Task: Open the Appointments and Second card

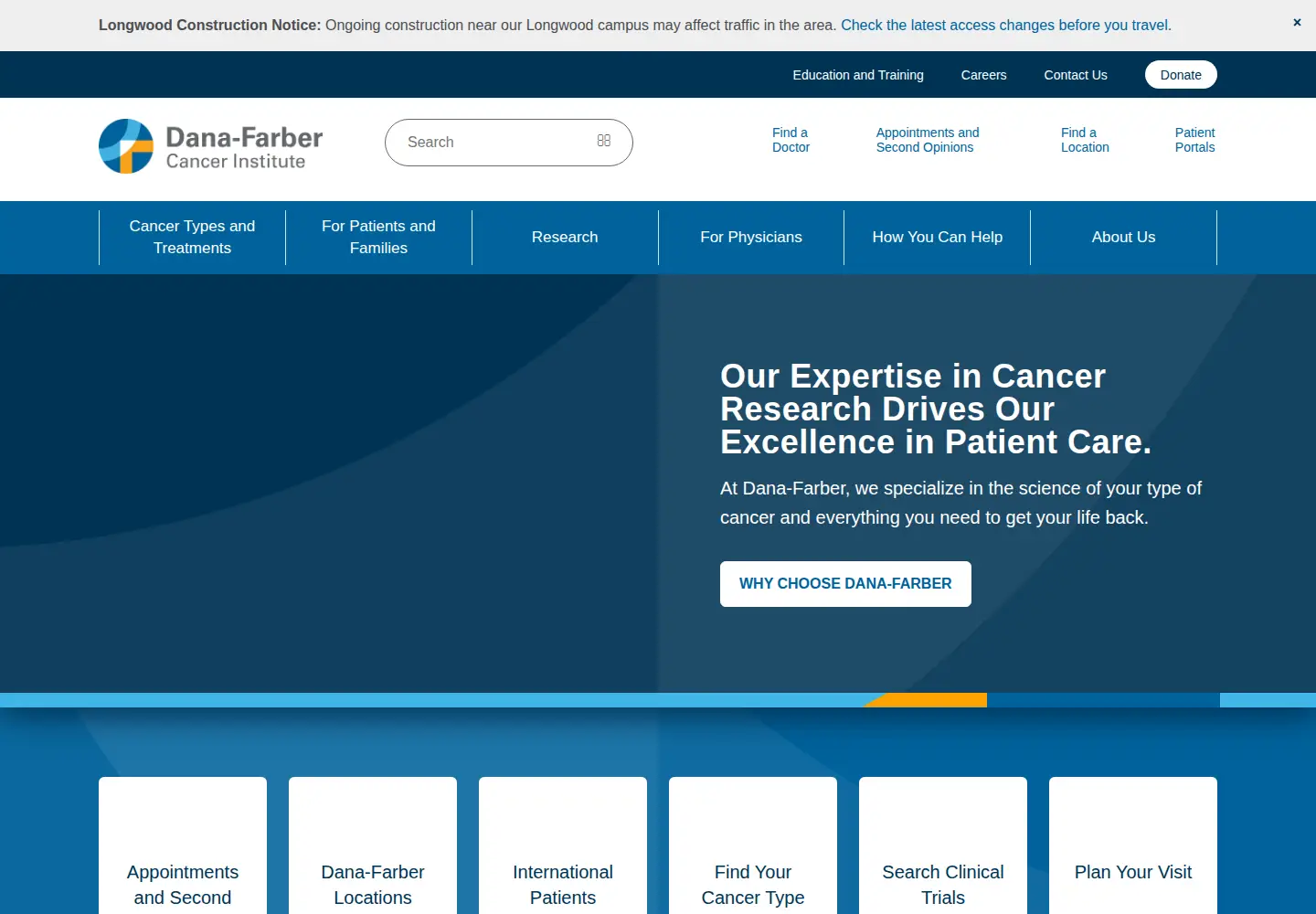Action: [x=183, y=845]
